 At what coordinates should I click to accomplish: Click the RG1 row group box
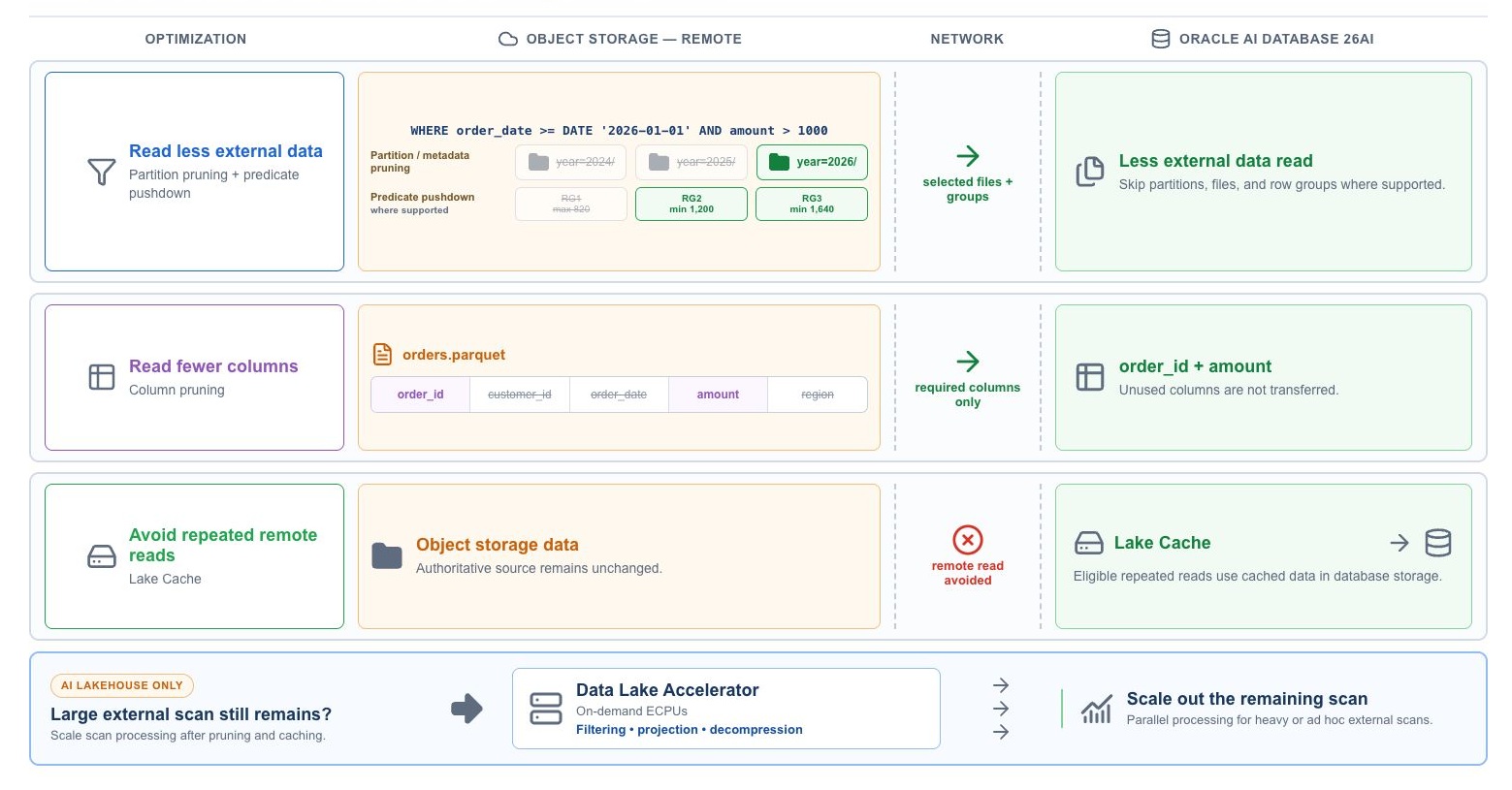click(x=571, y=204)
